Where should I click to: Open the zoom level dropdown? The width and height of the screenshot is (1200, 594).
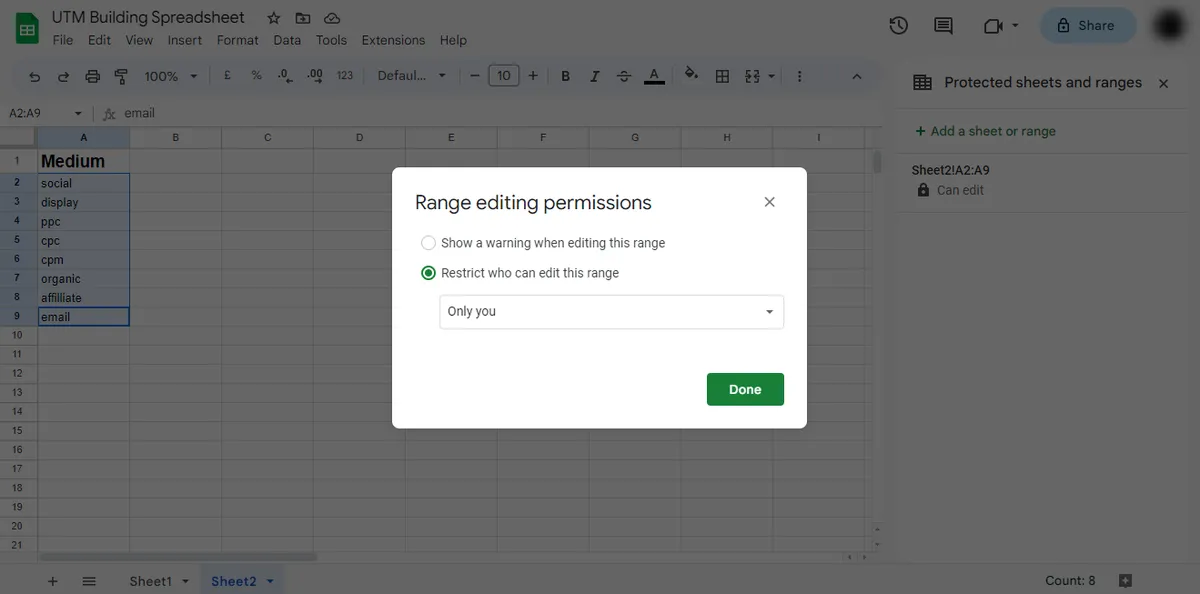click(x=170, y=75)
